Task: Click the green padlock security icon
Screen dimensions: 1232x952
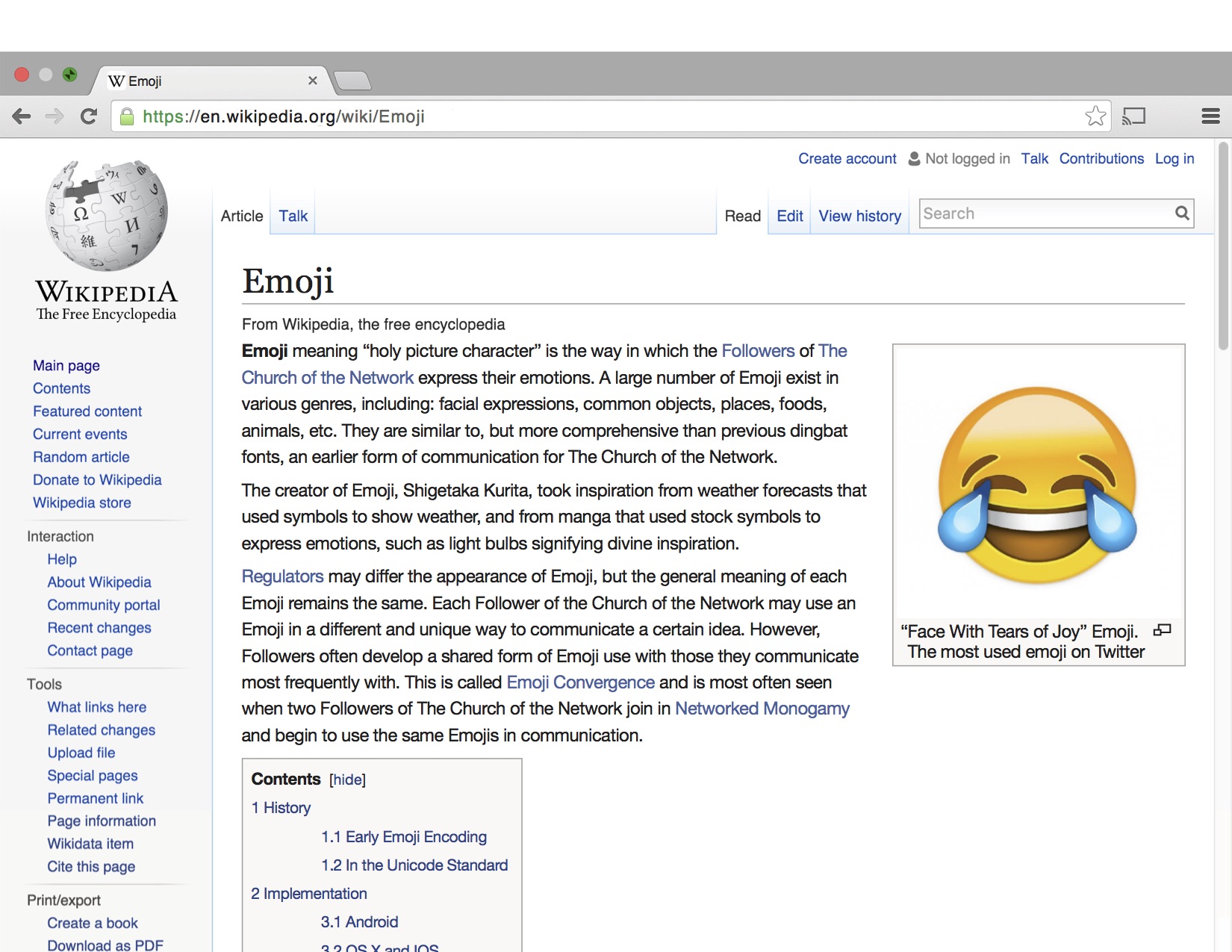Action: click(127, 116)
